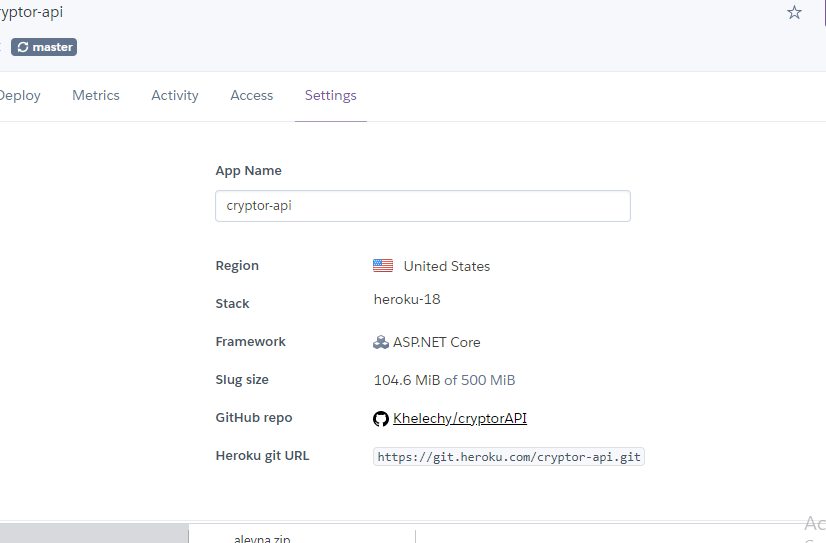Open the Access tab
The width and height of the screenshot is (826, 543).
tap(251, 96)
